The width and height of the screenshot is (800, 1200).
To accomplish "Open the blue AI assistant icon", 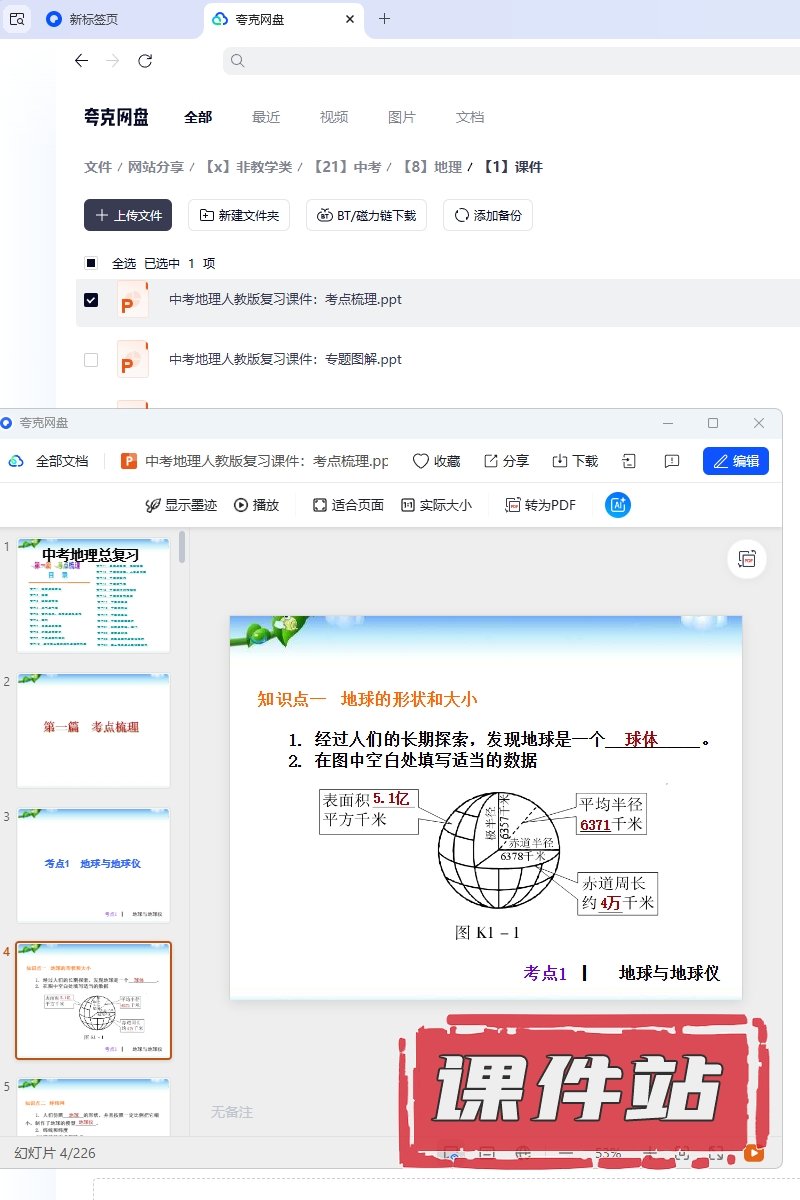I will pos(618,505).
